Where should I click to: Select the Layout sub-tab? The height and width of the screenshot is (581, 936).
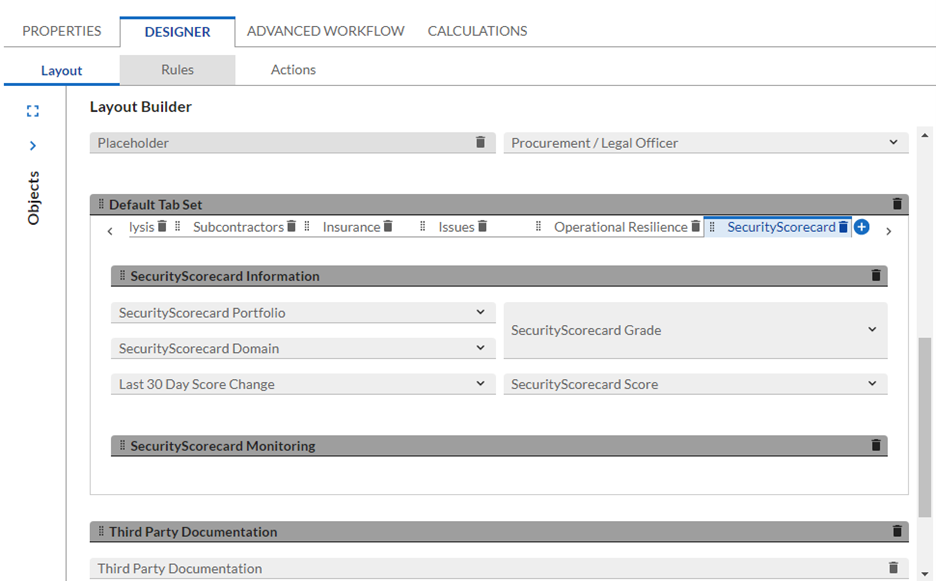click(61, 70)
